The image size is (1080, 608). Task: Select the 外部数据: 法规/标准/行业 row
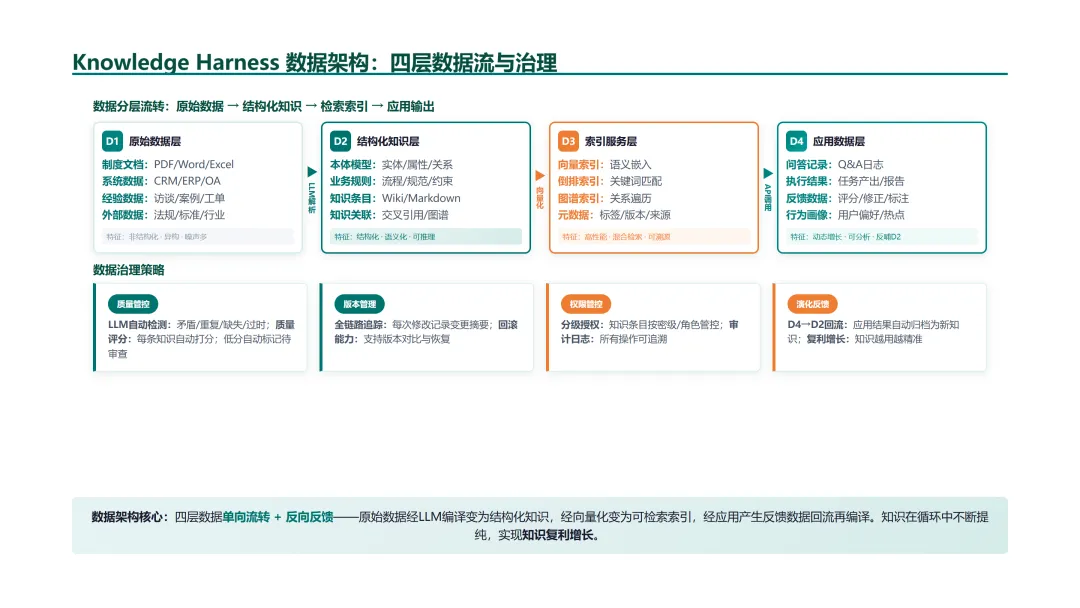click(x=164, y=215)
